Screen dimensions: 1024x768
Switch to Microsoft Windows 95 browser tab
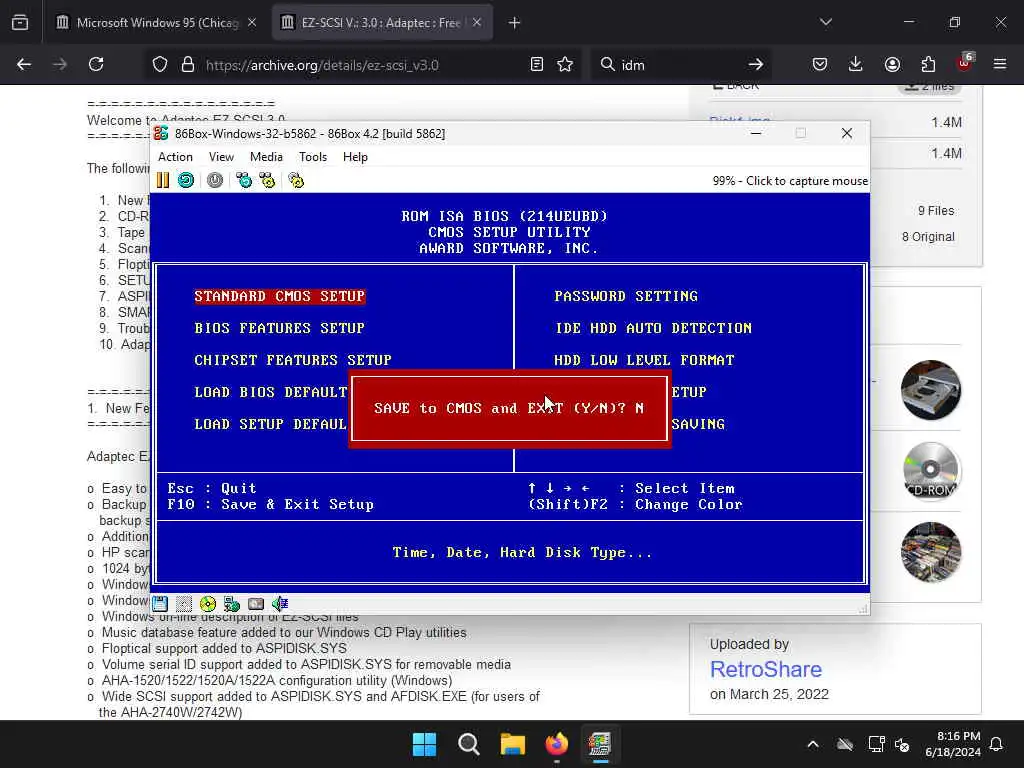click(157, 23)
